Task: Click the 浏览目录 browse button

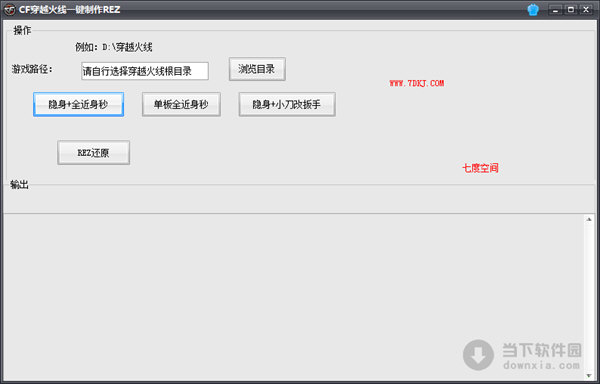Action: tap(257, 69)
